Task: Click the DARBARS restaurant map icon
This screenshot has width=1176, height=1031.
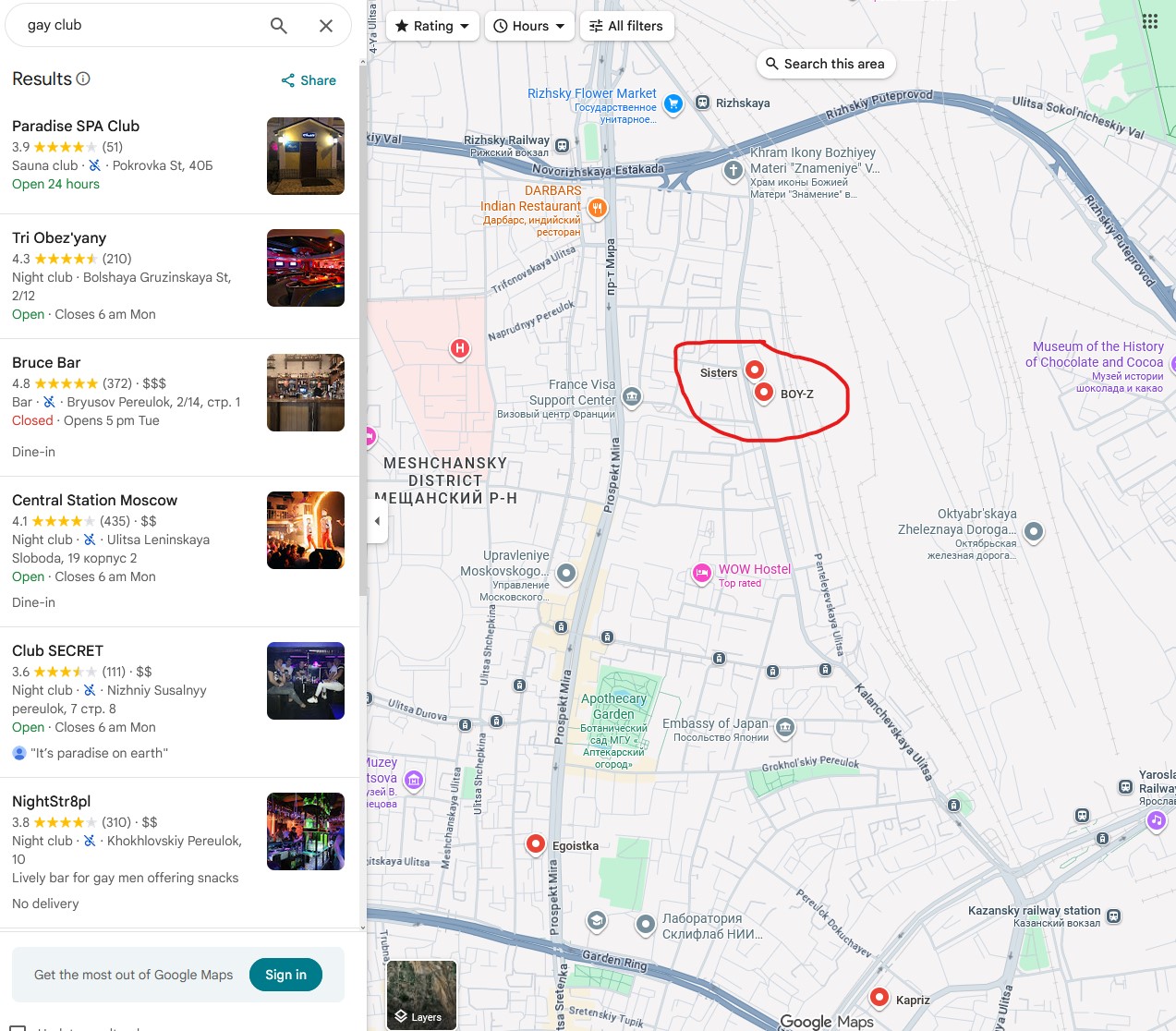Action: pyautogui.click(x=598, y=208)
